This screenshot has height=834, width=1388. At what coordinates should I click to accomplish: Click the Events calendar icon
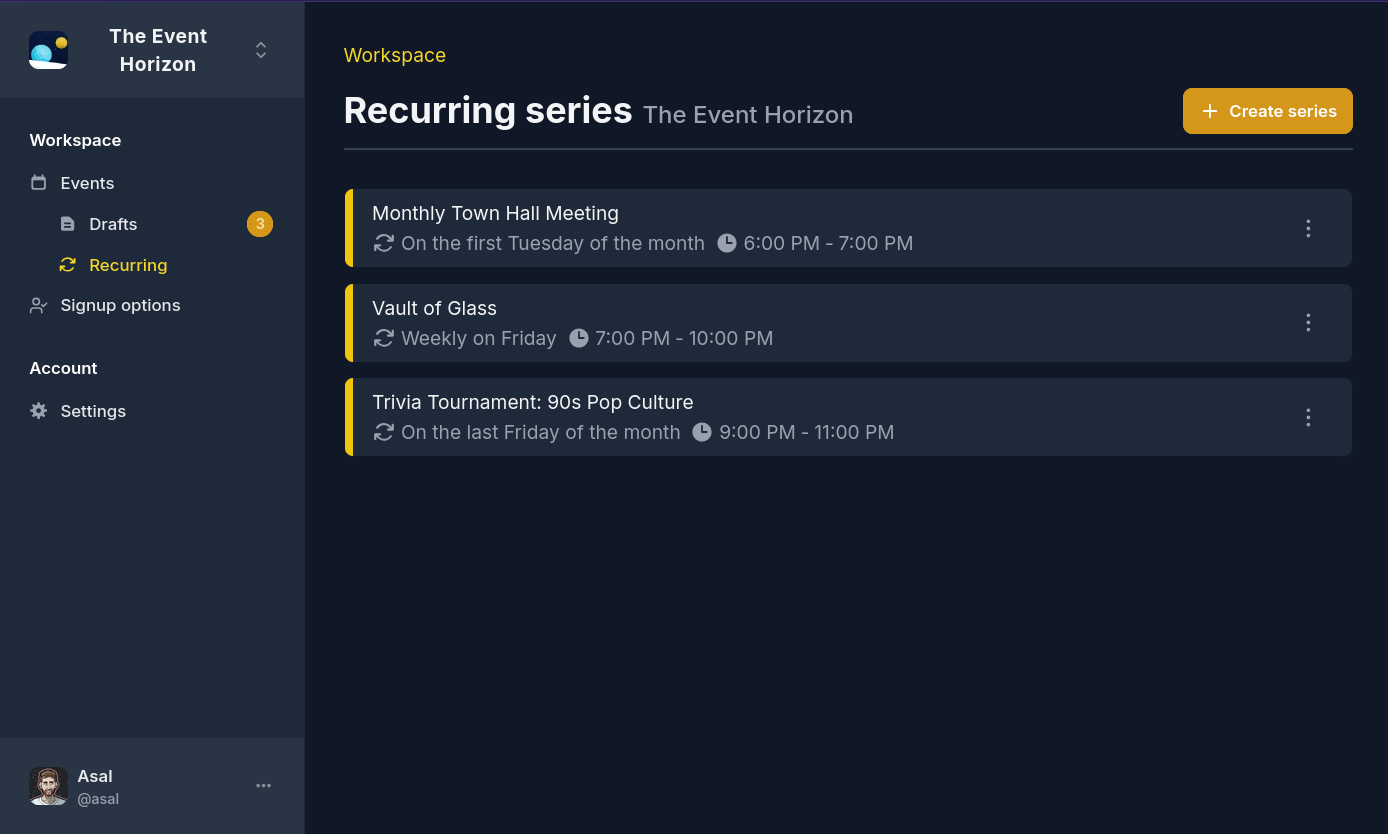click(38, 182)
